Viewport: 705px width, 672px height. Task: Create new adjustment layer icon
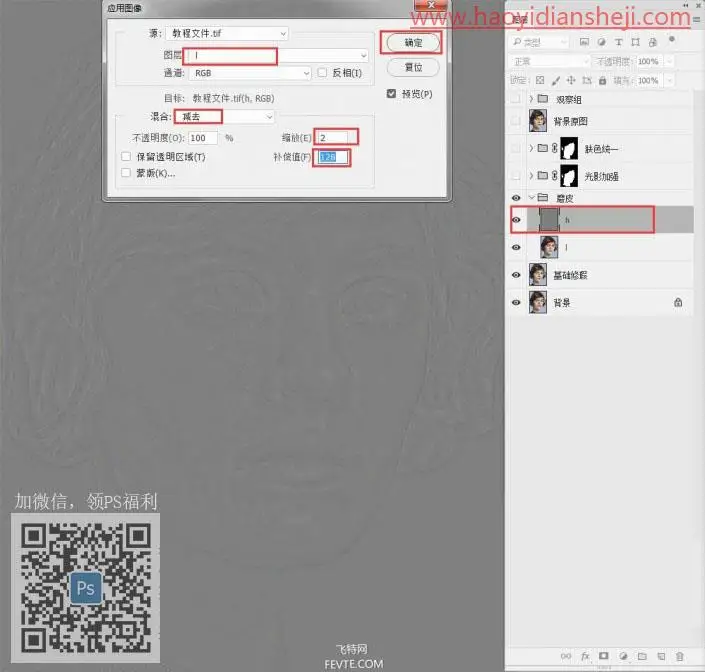tap(623, 657)
